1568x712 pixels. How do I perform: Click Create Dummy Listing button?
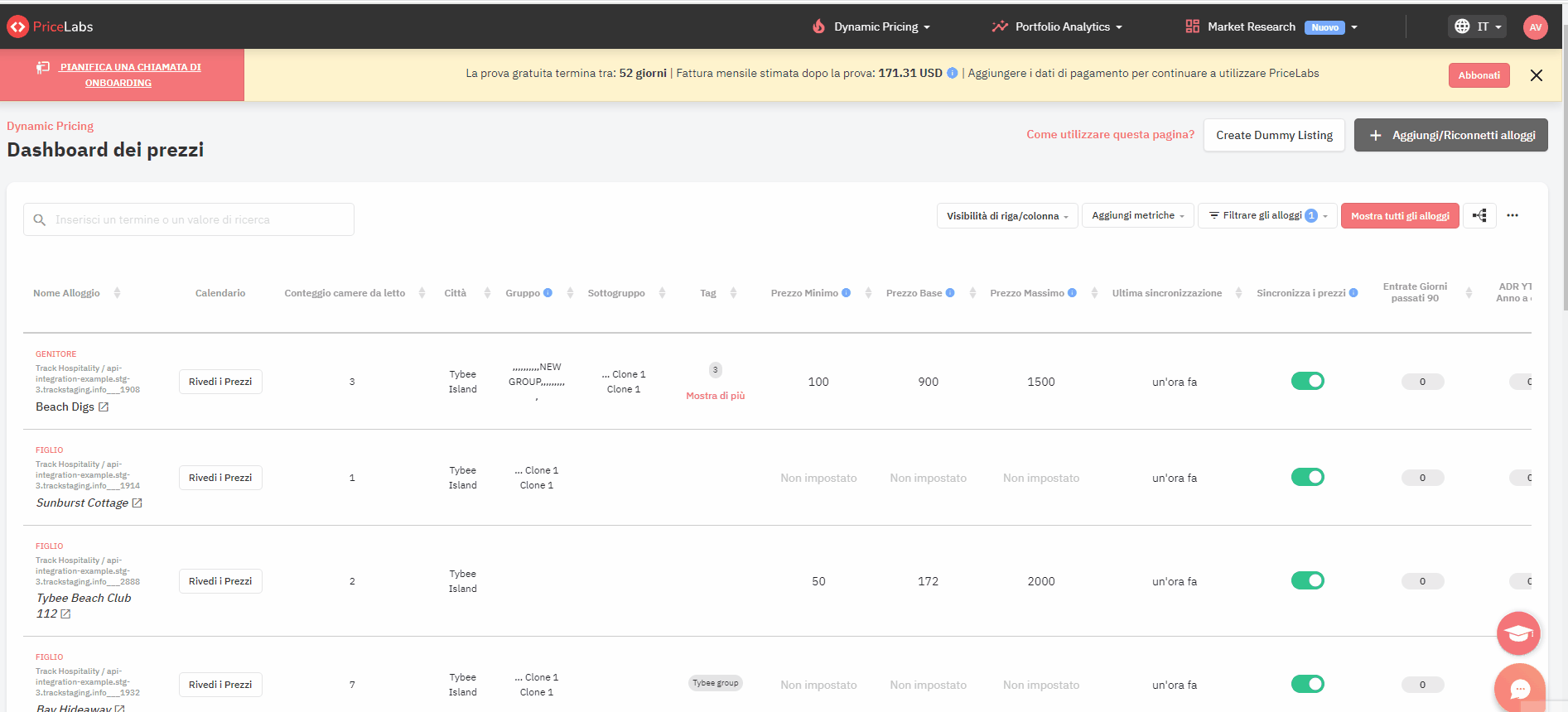[1274, 135]
